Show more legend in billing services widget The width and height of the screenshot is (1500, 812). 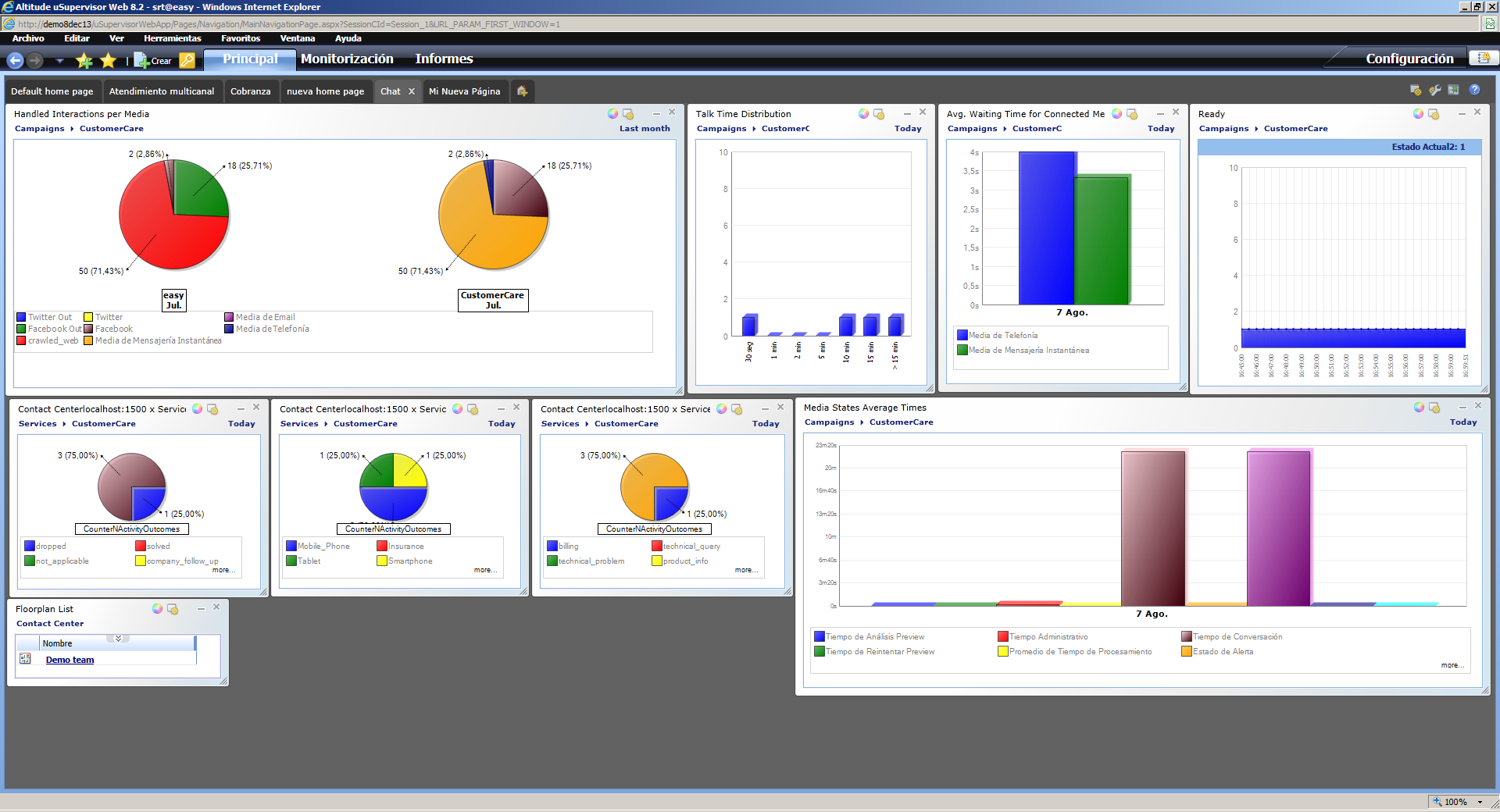pyautogui.click(x=745, y=570)
